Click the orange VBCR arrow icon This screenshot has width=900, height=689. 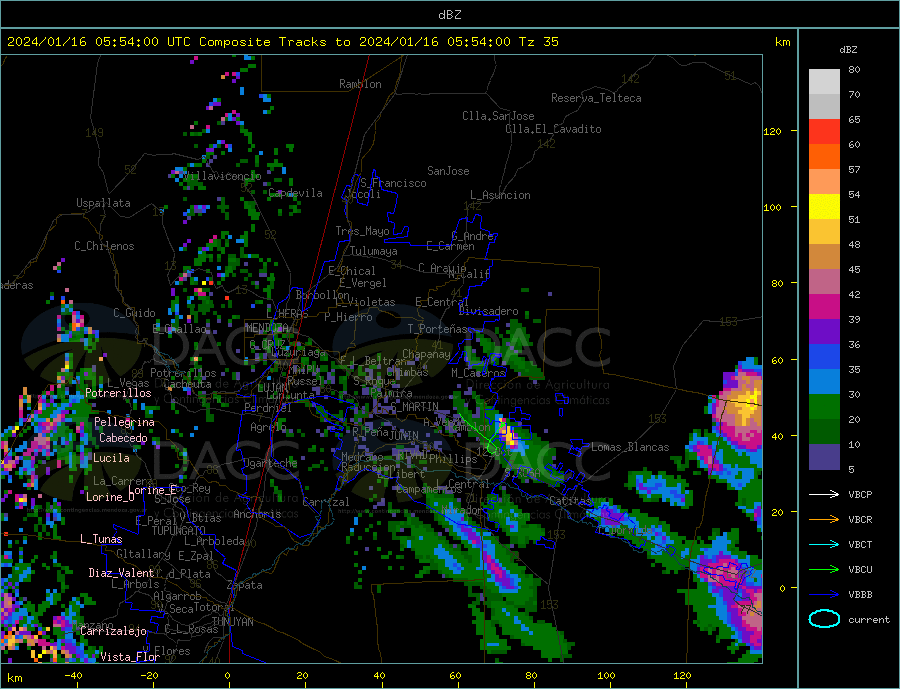pyautogui.click(x=824, y=520)
